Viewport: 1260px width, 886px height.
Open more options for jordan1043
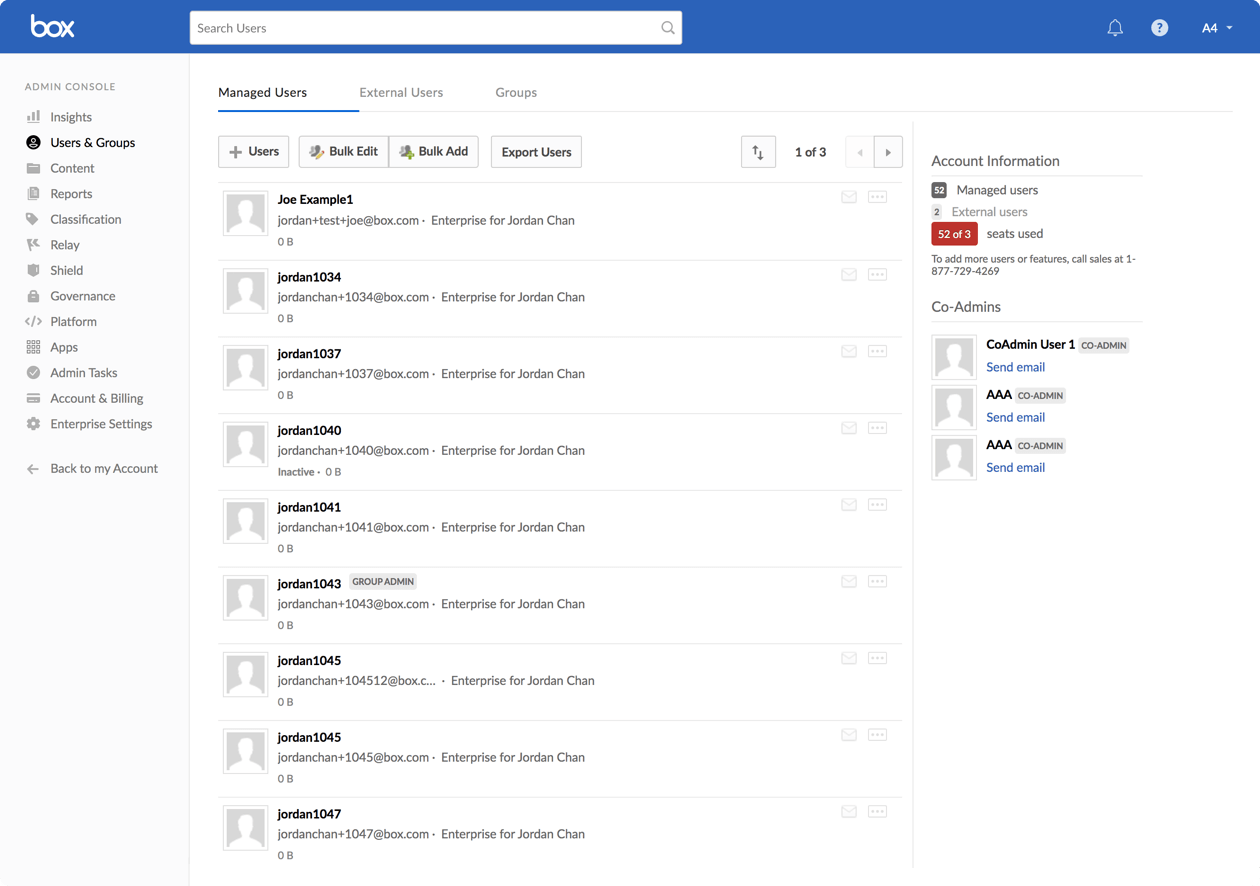(877, 581)
